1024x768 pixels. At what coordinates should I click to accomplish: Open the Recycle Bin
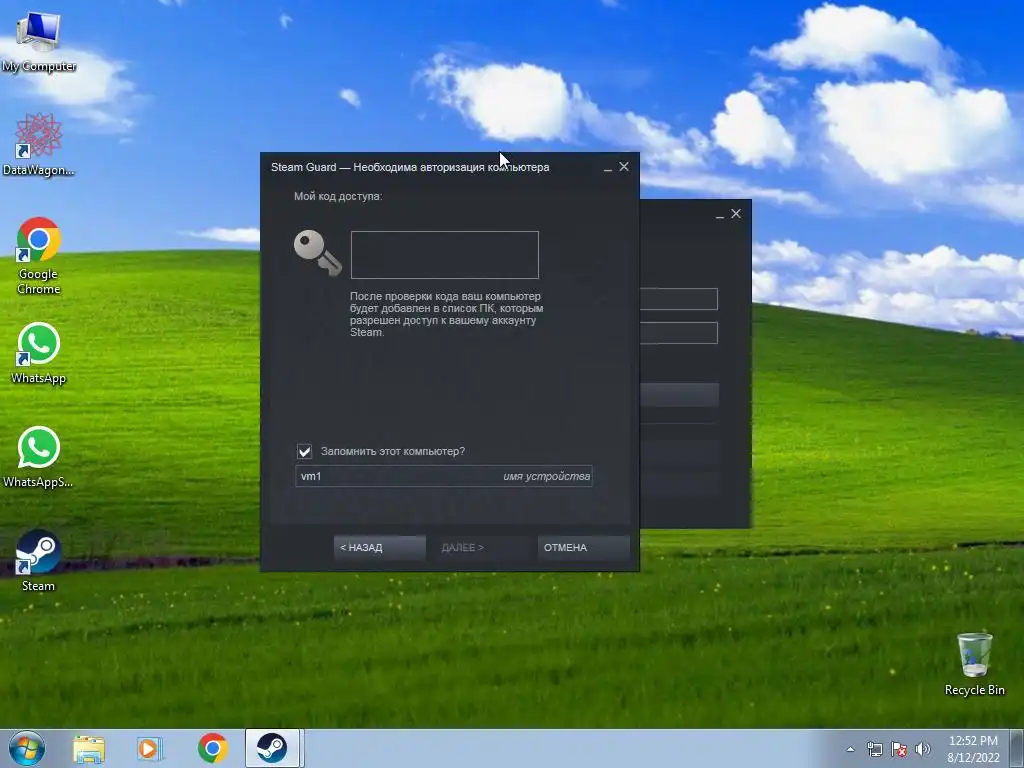tap(974, 664)
